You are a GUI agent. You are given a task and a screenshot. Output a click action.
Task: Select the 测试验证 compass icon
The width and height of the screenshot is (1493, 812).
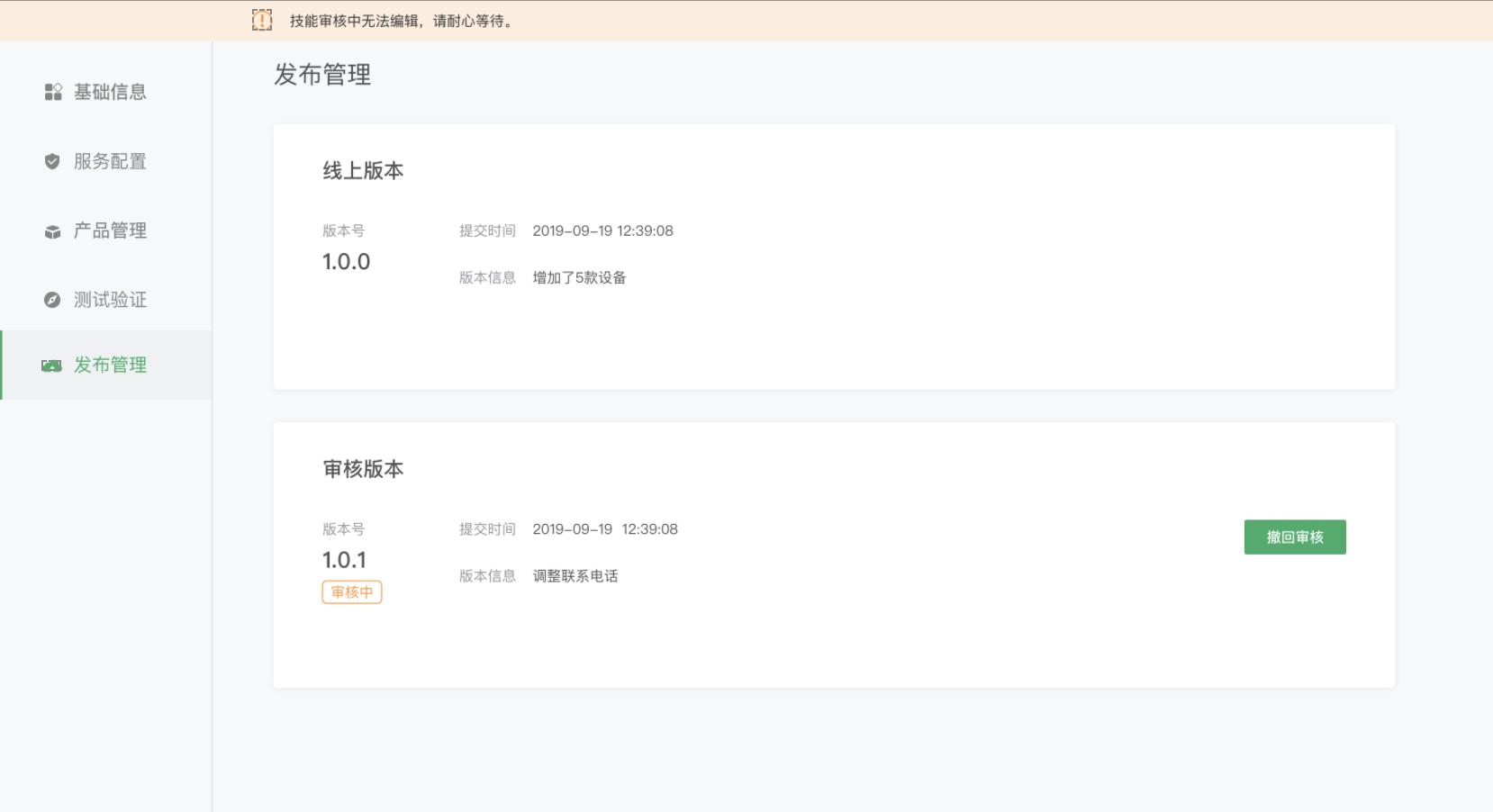53,300
